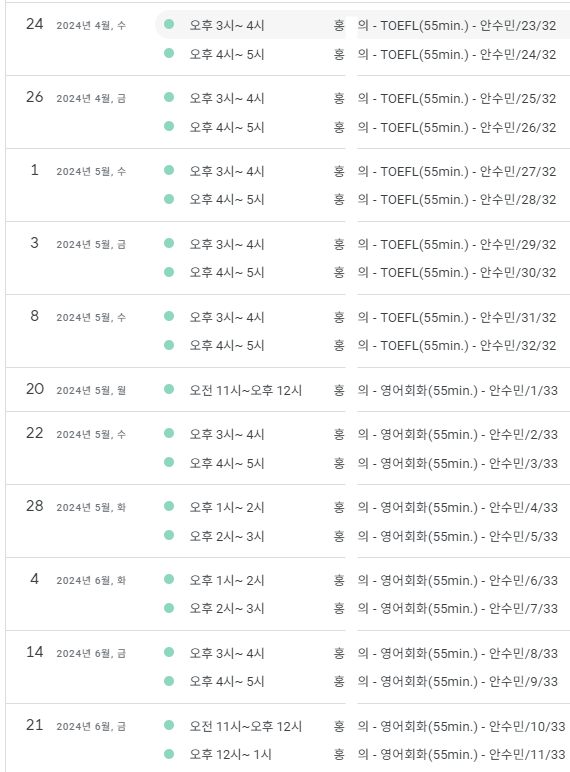Screen dimensions: 570x772
Task: Click the green dot of 영어회화 안수민/6/33
Action: (x=169, y=579)
